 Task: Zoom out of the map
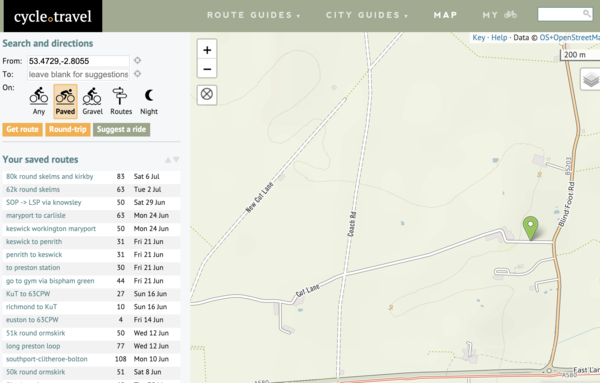pos(207,69)
